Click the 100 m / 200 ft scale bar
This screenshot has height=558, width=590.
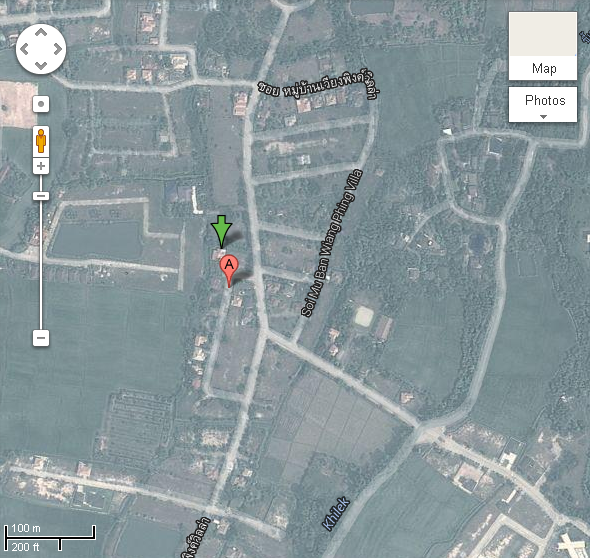coord(50,538)
